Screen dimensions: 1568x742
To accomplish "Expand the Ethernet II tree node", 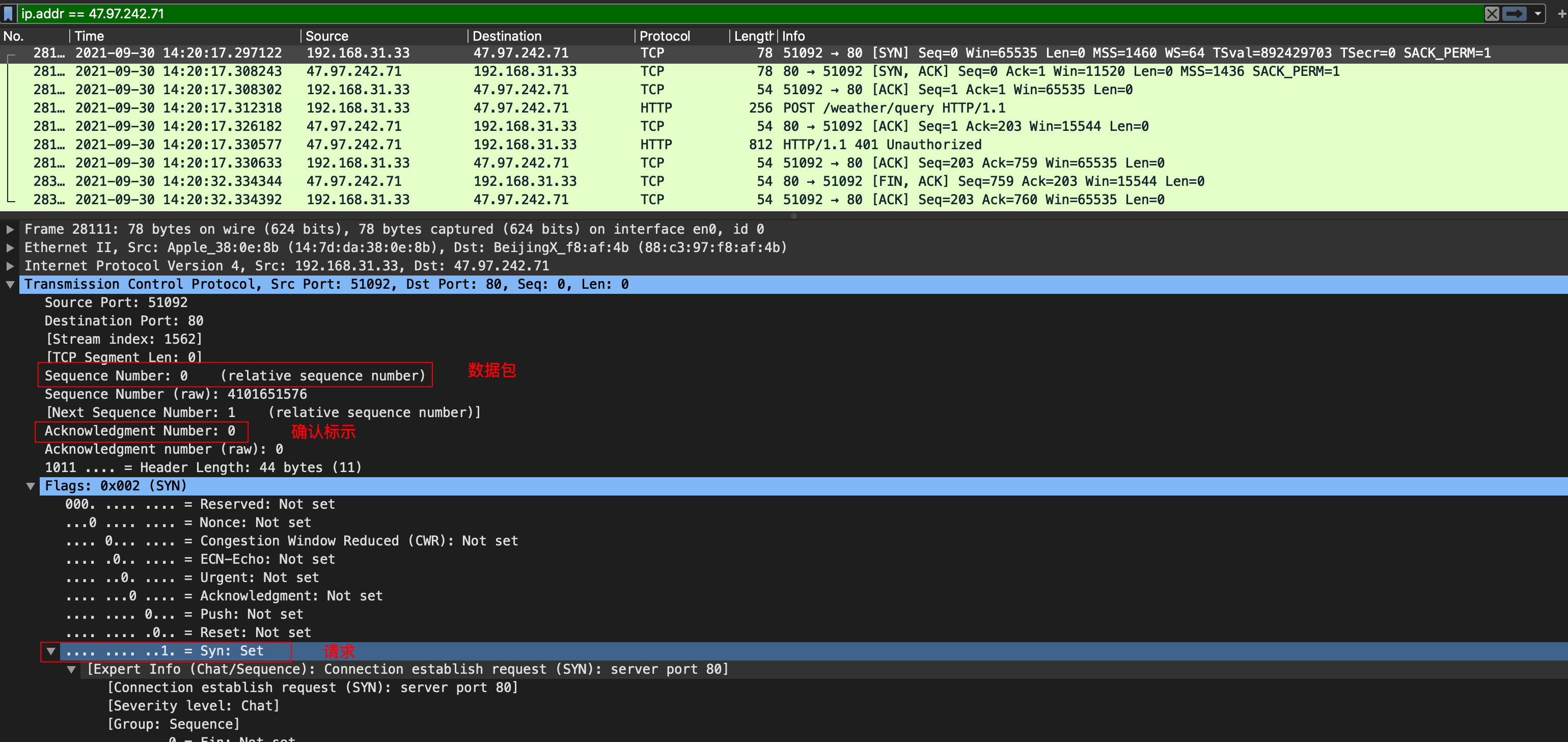I will click(x=10, y=248).
